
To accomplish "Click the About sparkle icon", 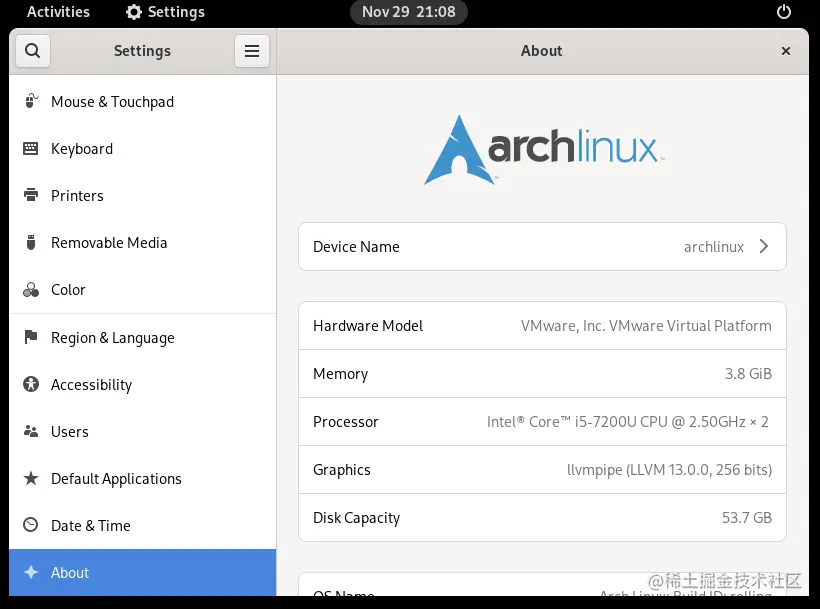I will pyautogui.click(x=31, y=572).
